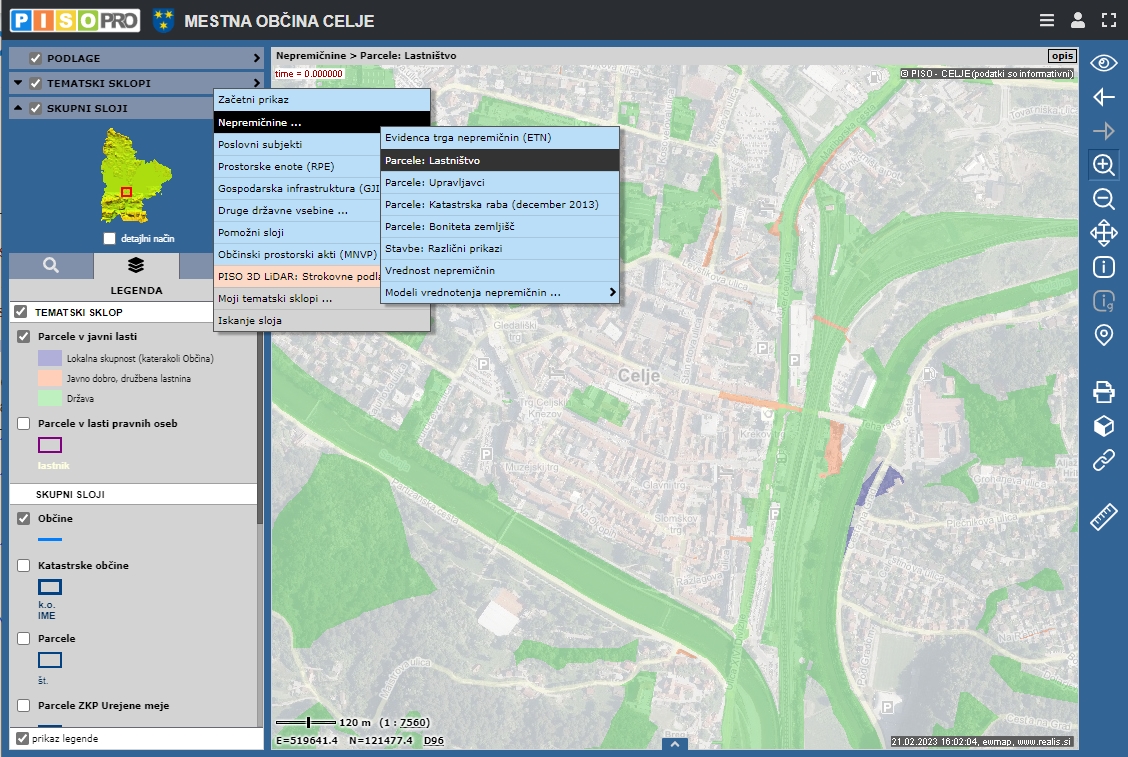The image size is (1128, 757).
Task: Go back to previous map view
Action: click(1104, 97)
